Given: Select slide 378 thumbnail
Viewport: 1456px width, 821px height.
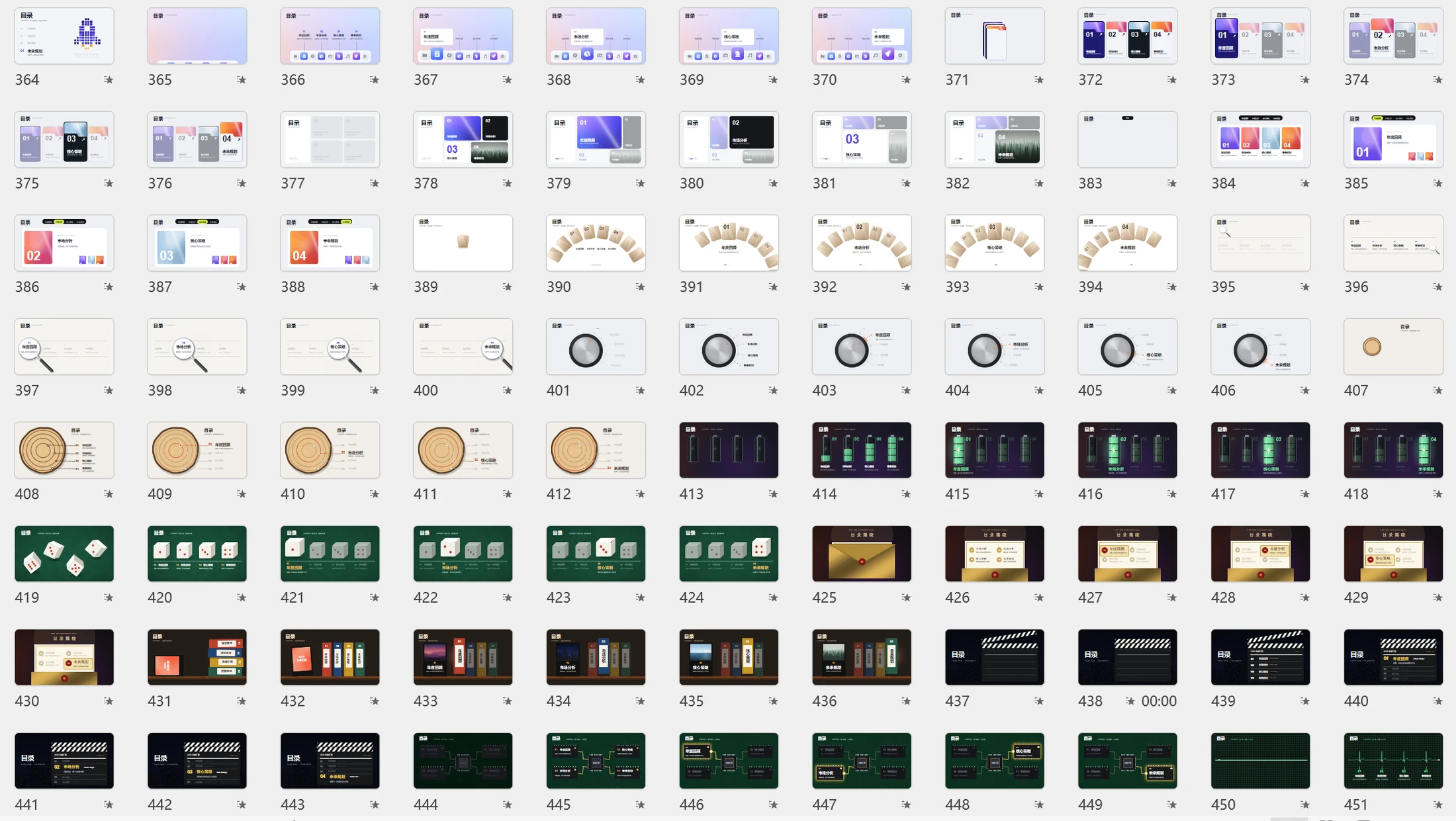Looking at the screenshot, I should (463, 140).
